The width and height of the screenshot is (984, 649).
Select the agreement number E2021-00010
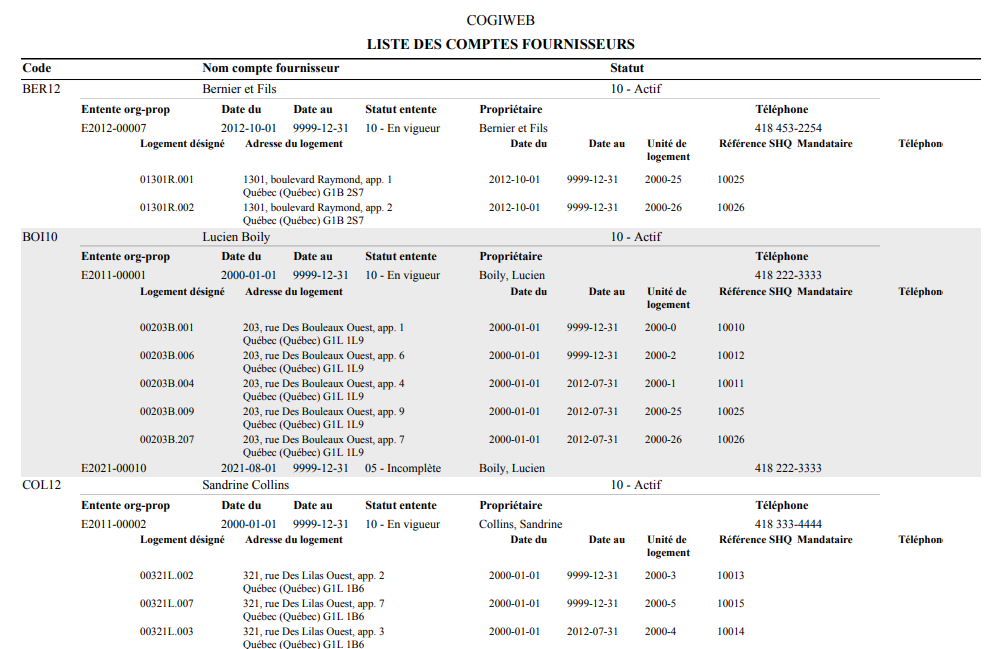pos(114,468)
